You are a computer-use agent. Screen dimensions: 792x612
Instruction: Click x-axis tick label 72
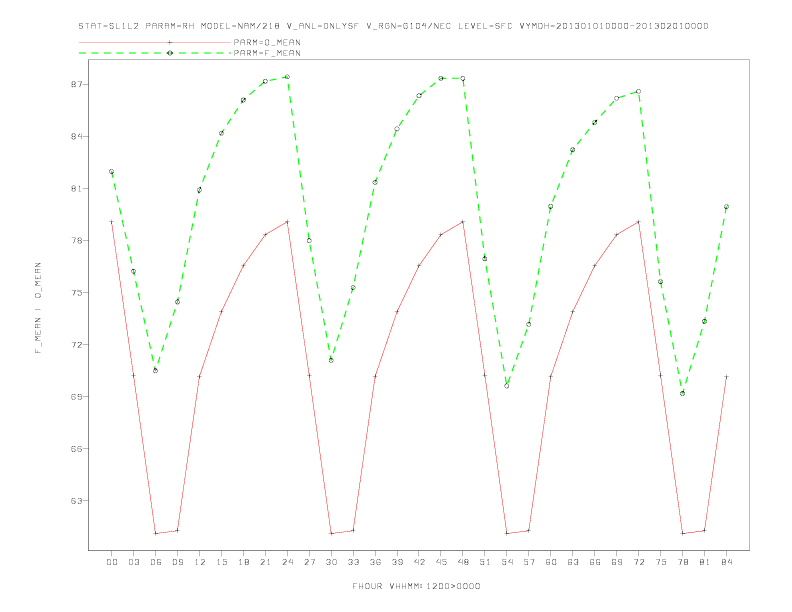(x=638, y=562)
